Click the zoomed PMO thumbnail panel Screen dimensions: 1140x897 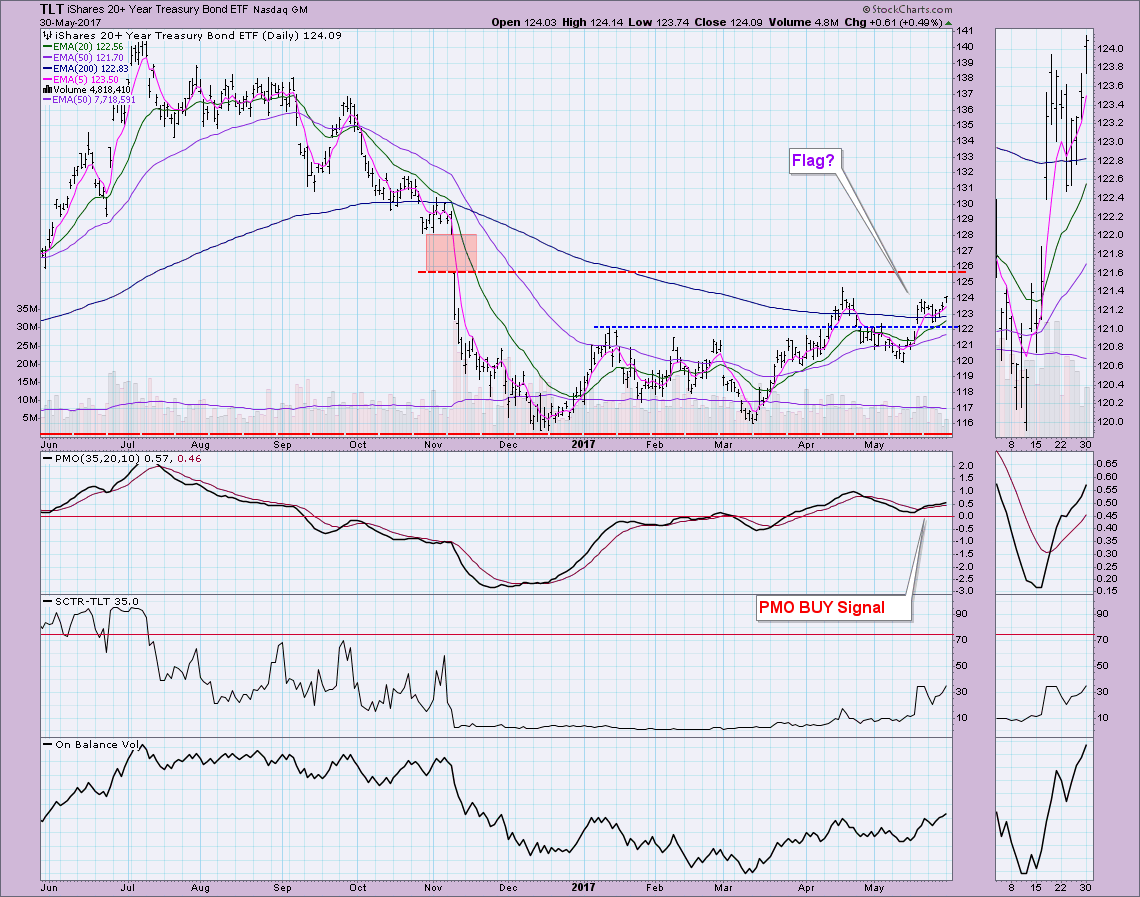1042,521
